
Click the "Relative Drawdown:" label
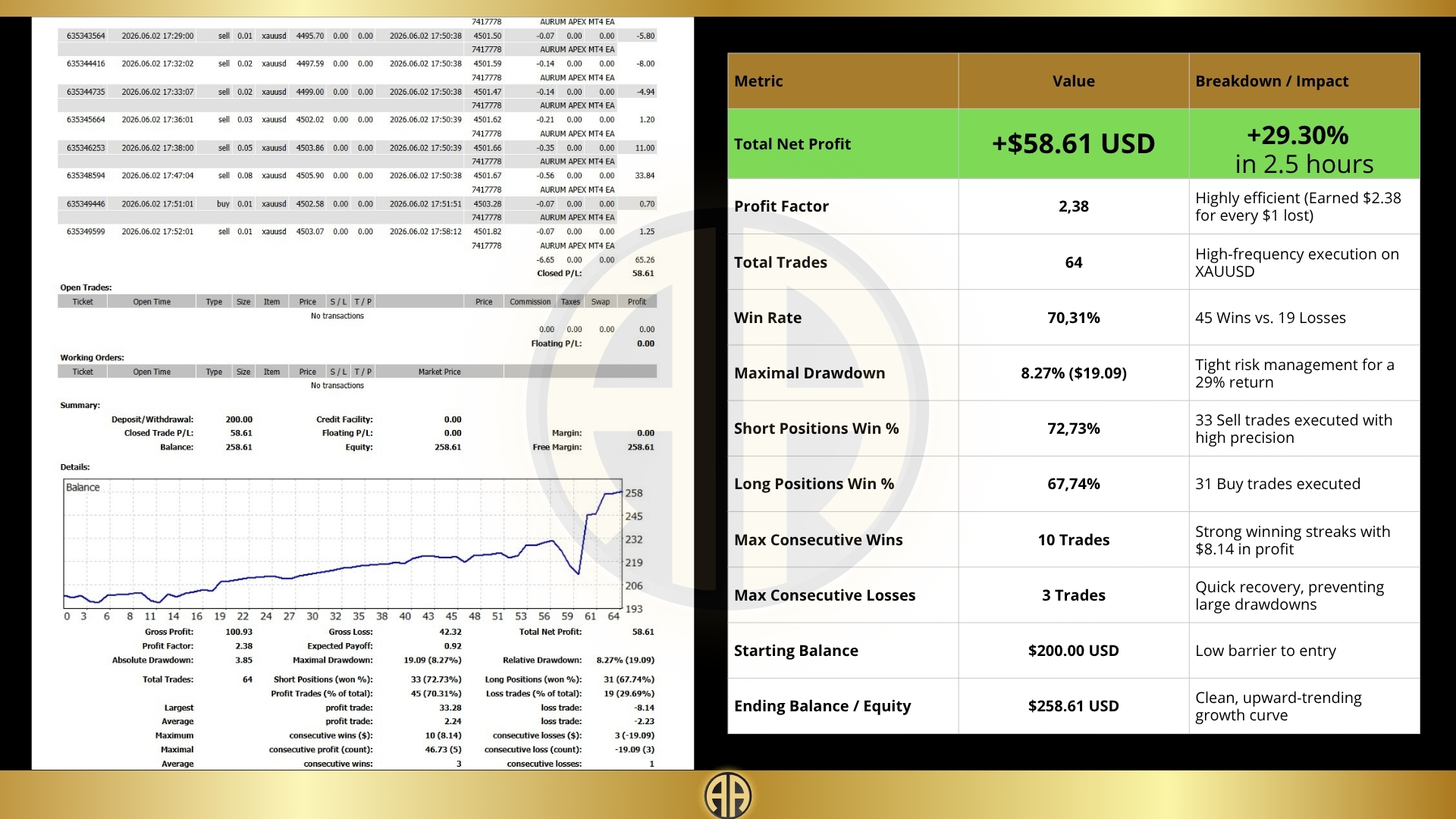[x=542, y=661]
